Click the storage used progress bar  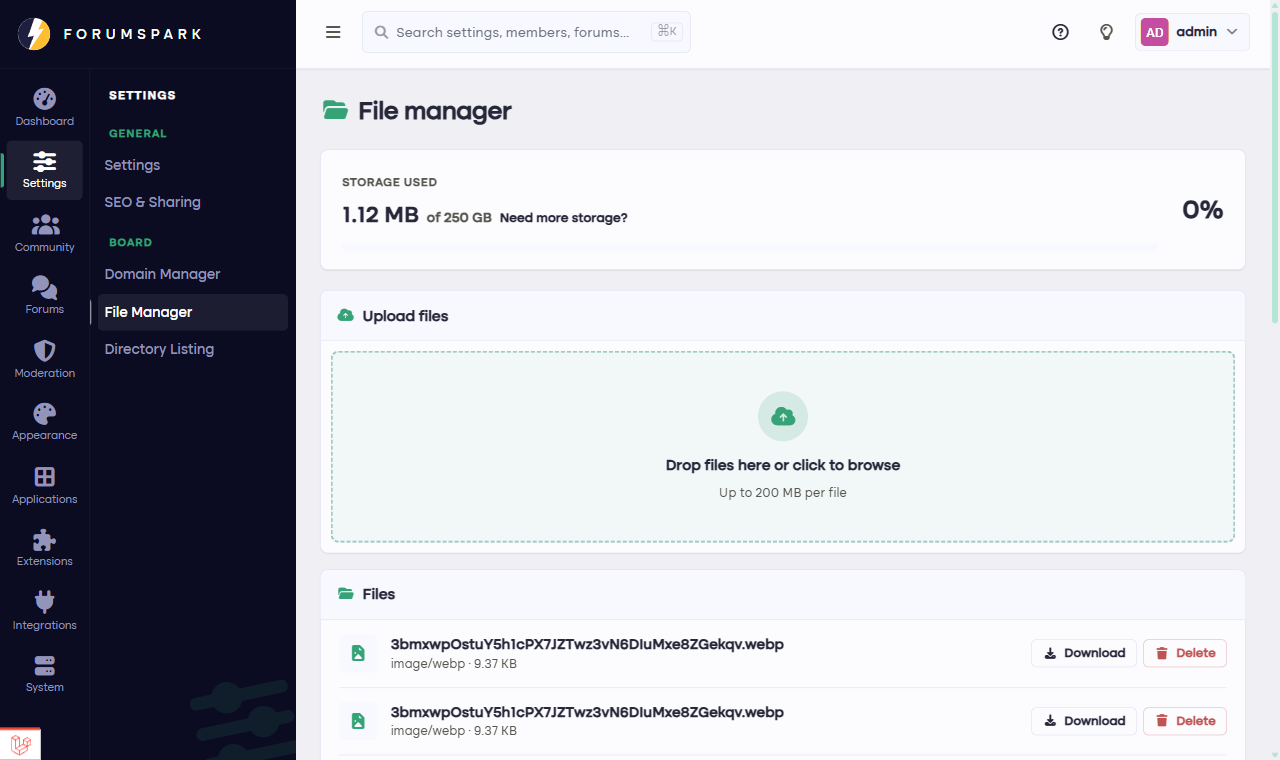coord(749,246)
